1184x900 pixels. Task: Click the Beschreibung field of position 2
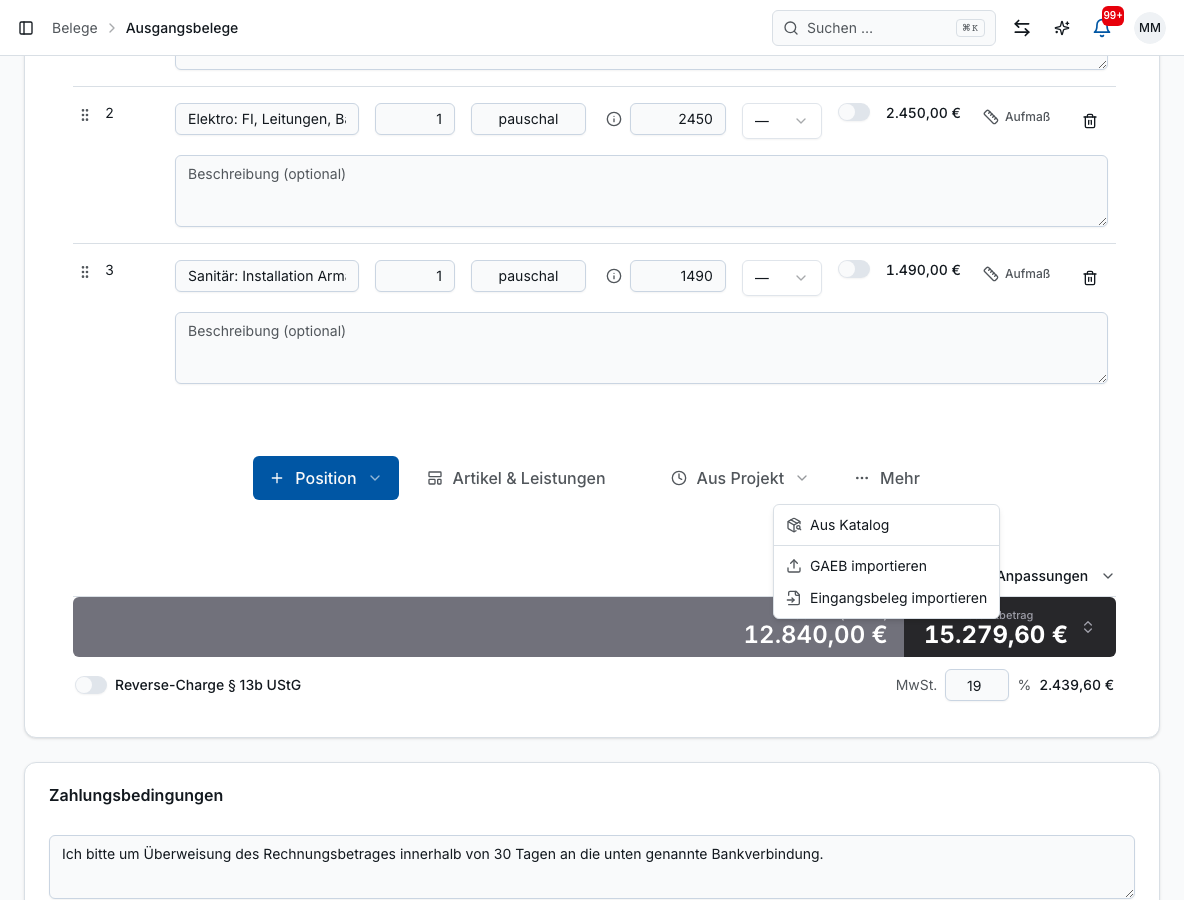coord(641,191)
